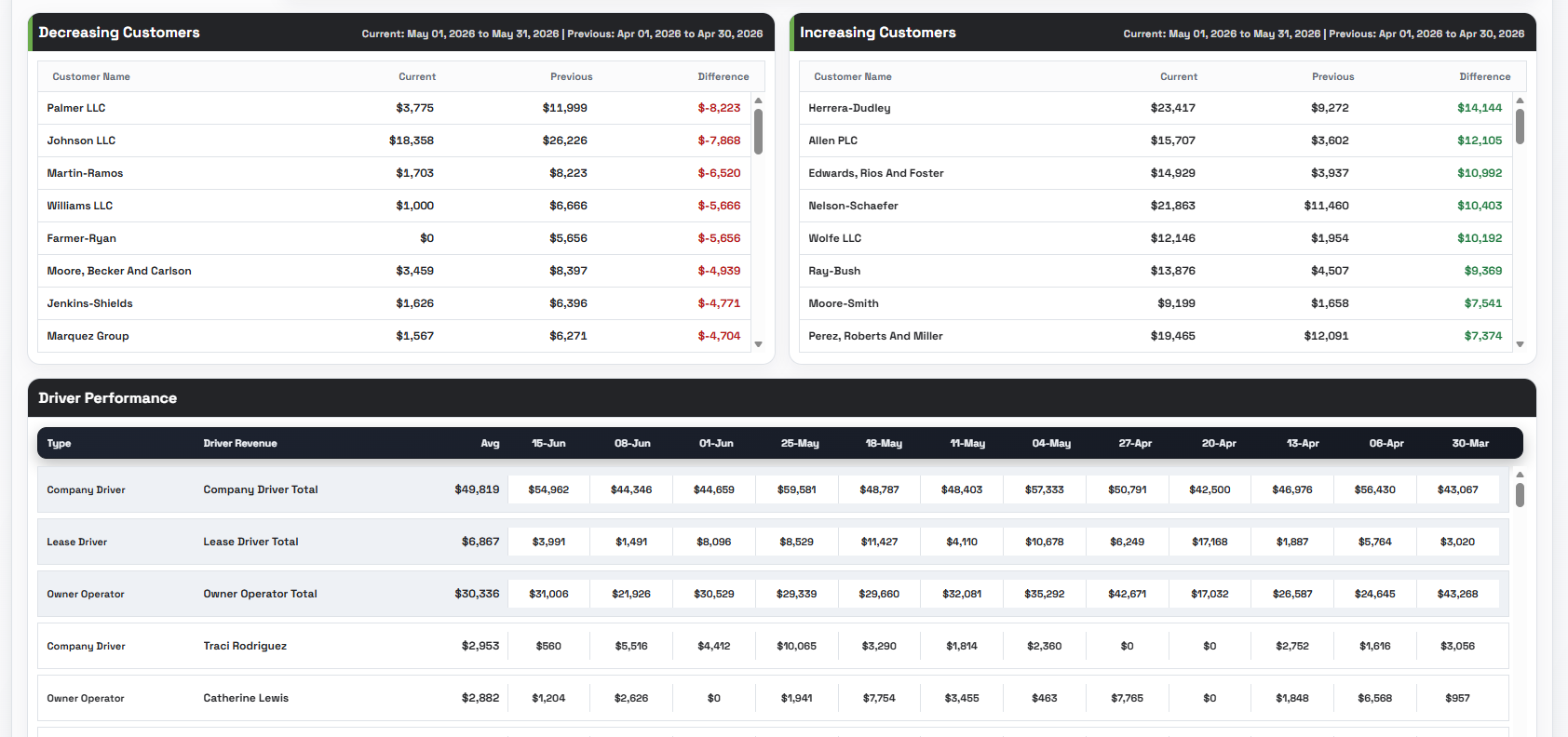Click the Driver Performance scroll-up arrow
The width and height of the screenshot is (1568, 737).
1521,475
